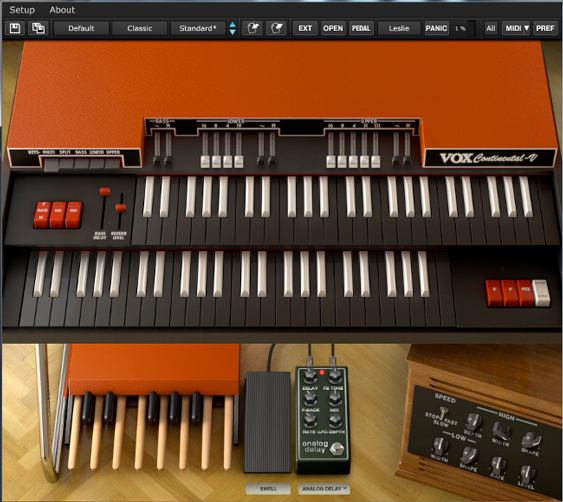Image resolution: width=563 pixels, height=502 pixels.
Task: Step to next preset with the down arrow
Action: click(x=232, y=32)
